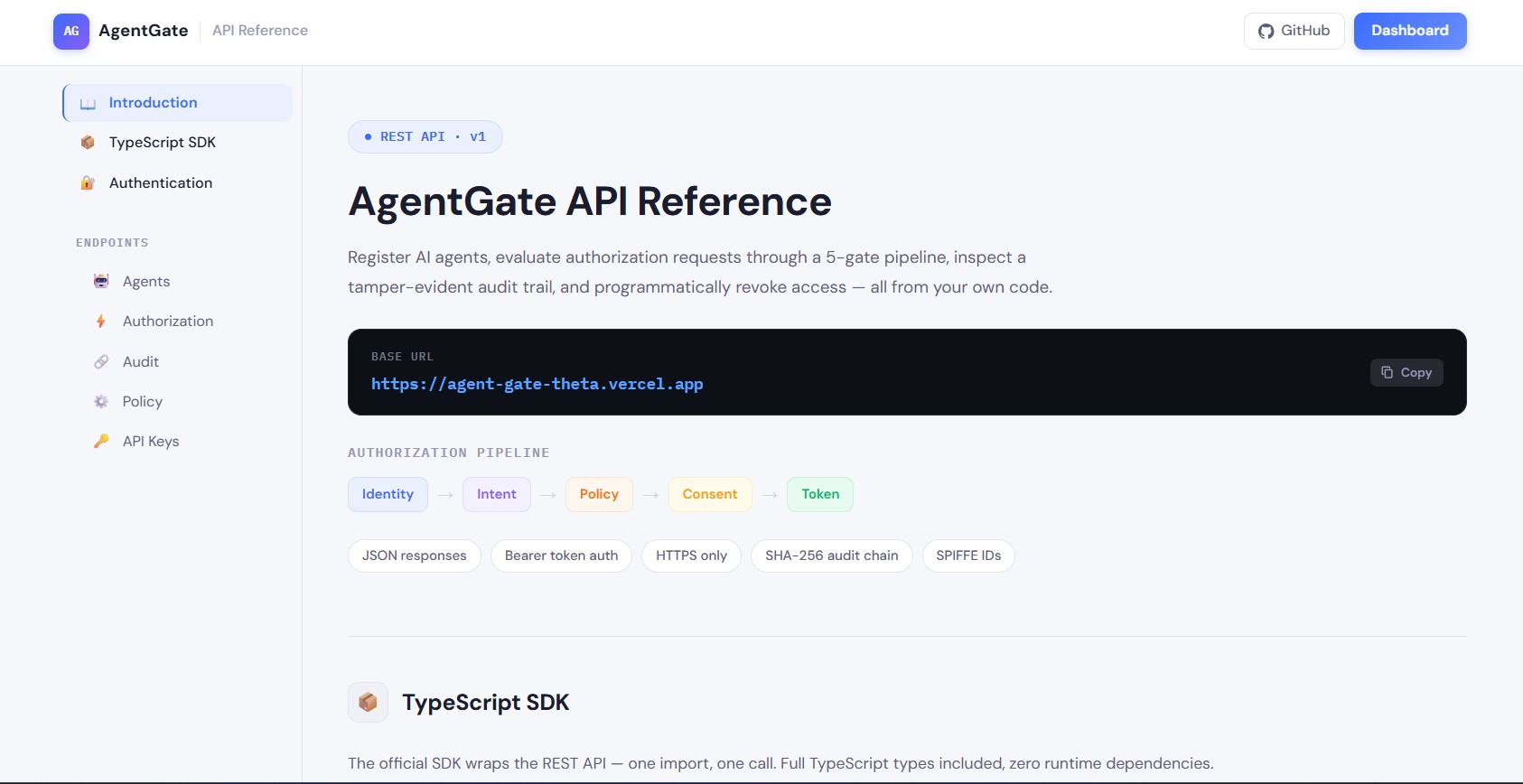1523x784 pixels.
Task: Copy the base URL
Action: pyautogui.click(x=1406, y=372)
